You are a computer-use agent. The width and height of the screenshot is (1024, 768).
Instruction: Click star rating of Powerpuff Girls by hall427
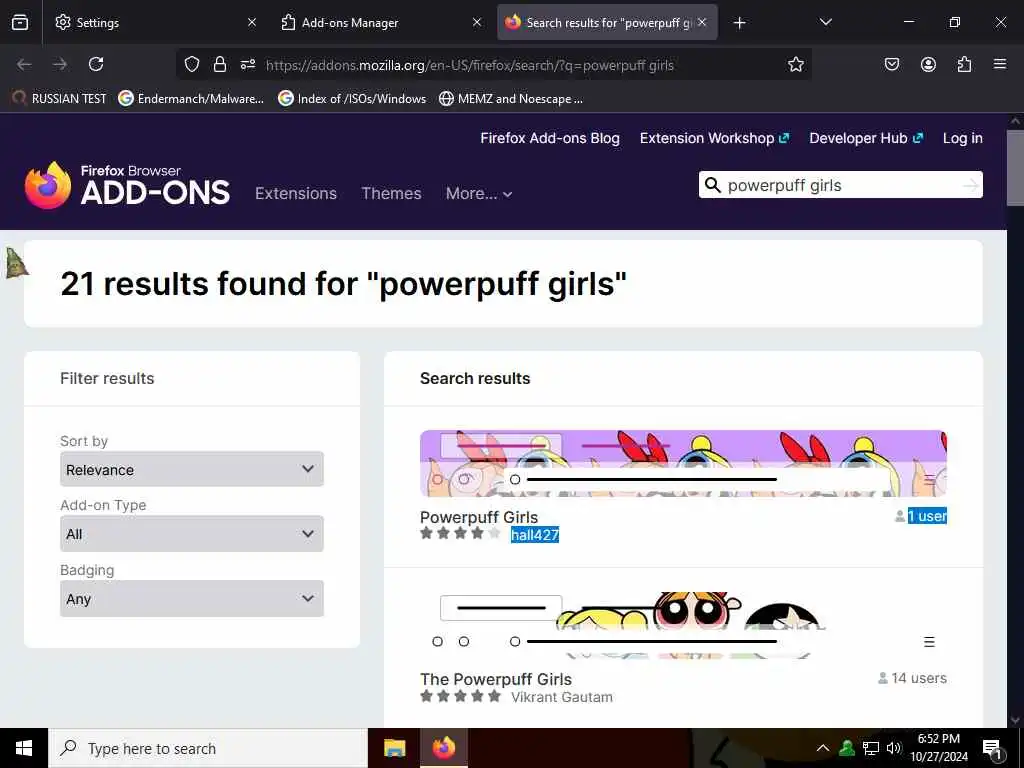pyautogui.click(x=460, y=534)
